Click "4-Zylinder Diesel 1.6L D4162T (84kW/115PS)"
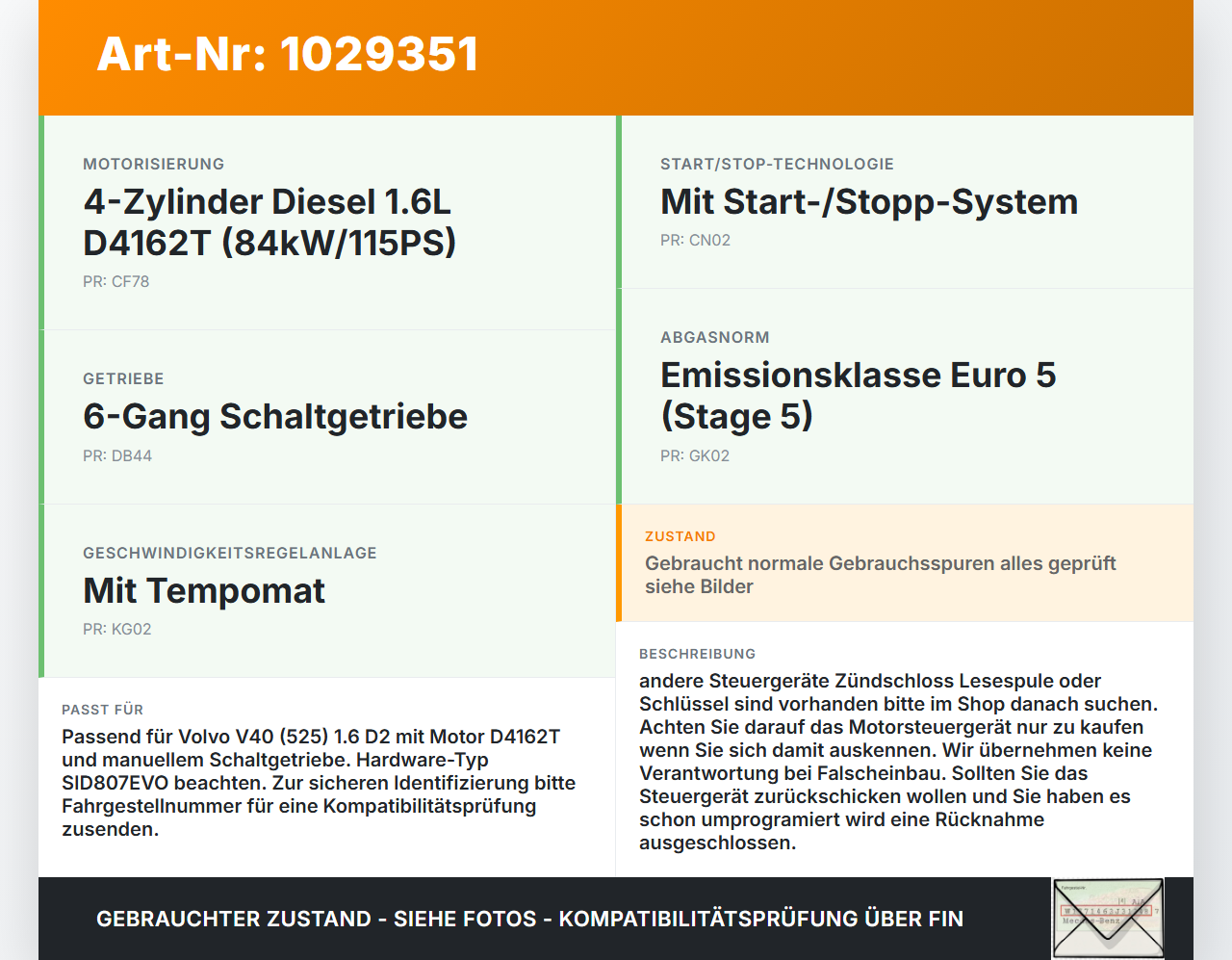 pyautogui.click(x=269, y=222)
